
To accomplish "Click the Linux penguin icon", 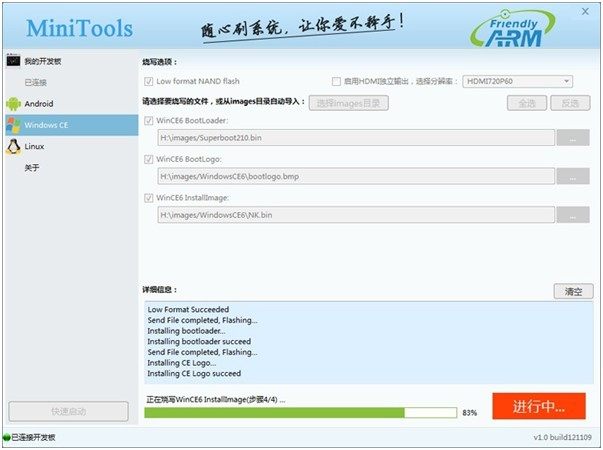I will [13, 147].
